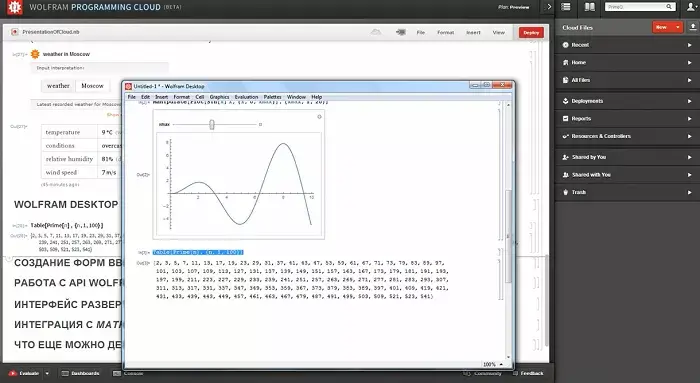Viewport: 700px width, 383px height.
Task: Open the user account icon
Action: pyautogui.click(x=691, y=7)
